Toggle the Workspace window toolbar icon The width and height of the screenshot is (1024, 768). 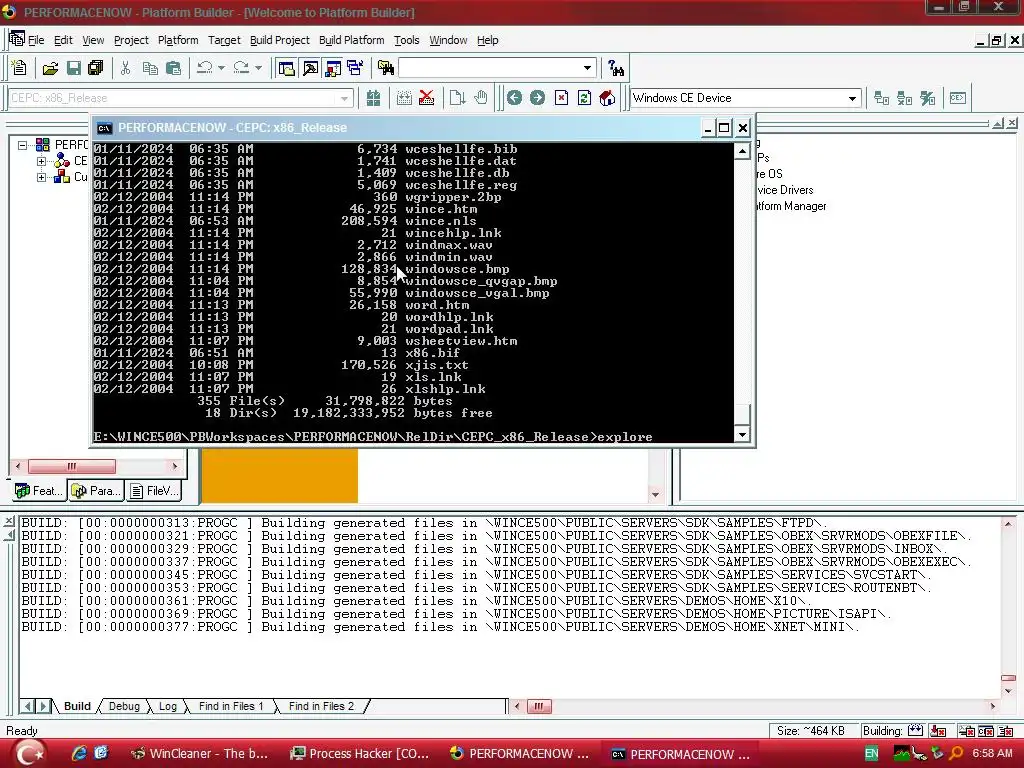(x=286, y=68)
